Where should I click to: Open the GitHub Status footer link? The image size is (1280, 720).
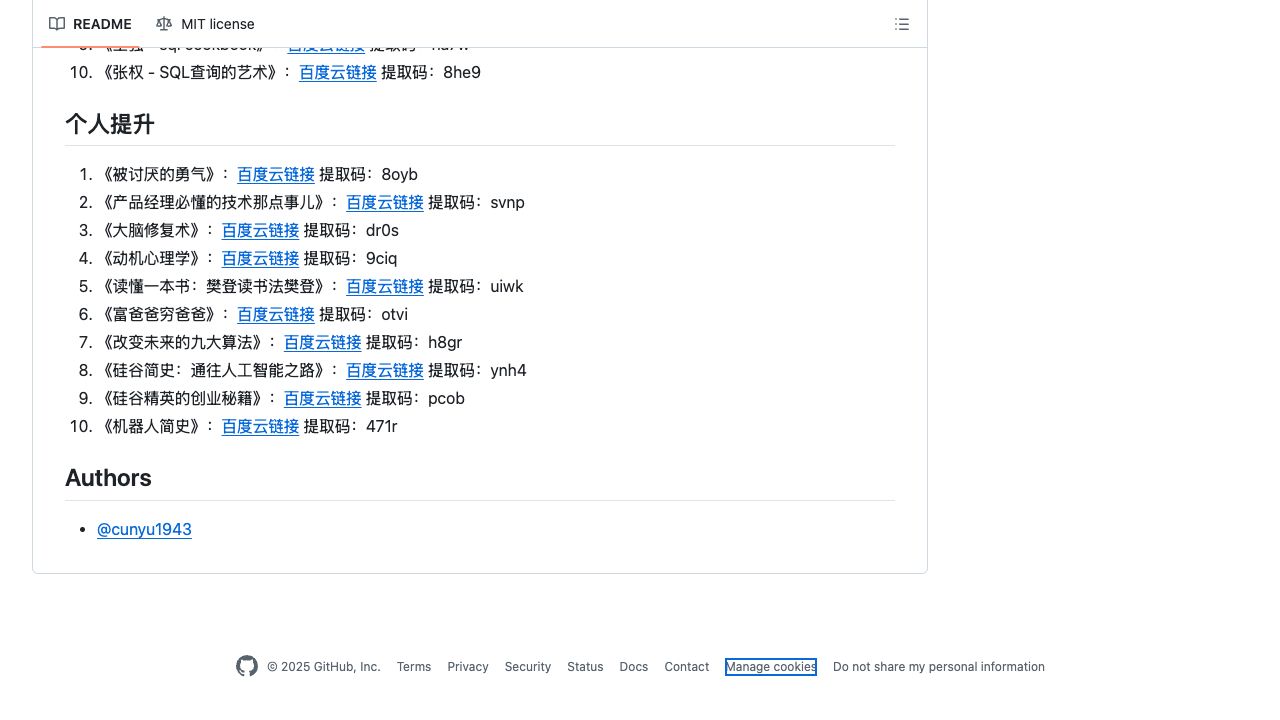(585, 667)
